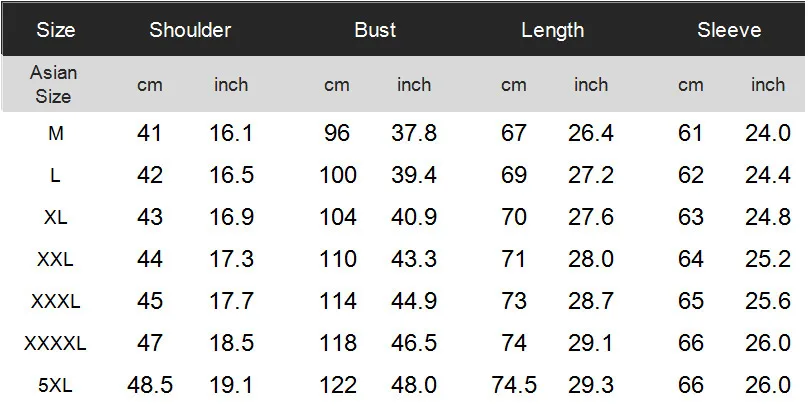Select the Size header cell
808x407 pixels.
pos(56,30)
